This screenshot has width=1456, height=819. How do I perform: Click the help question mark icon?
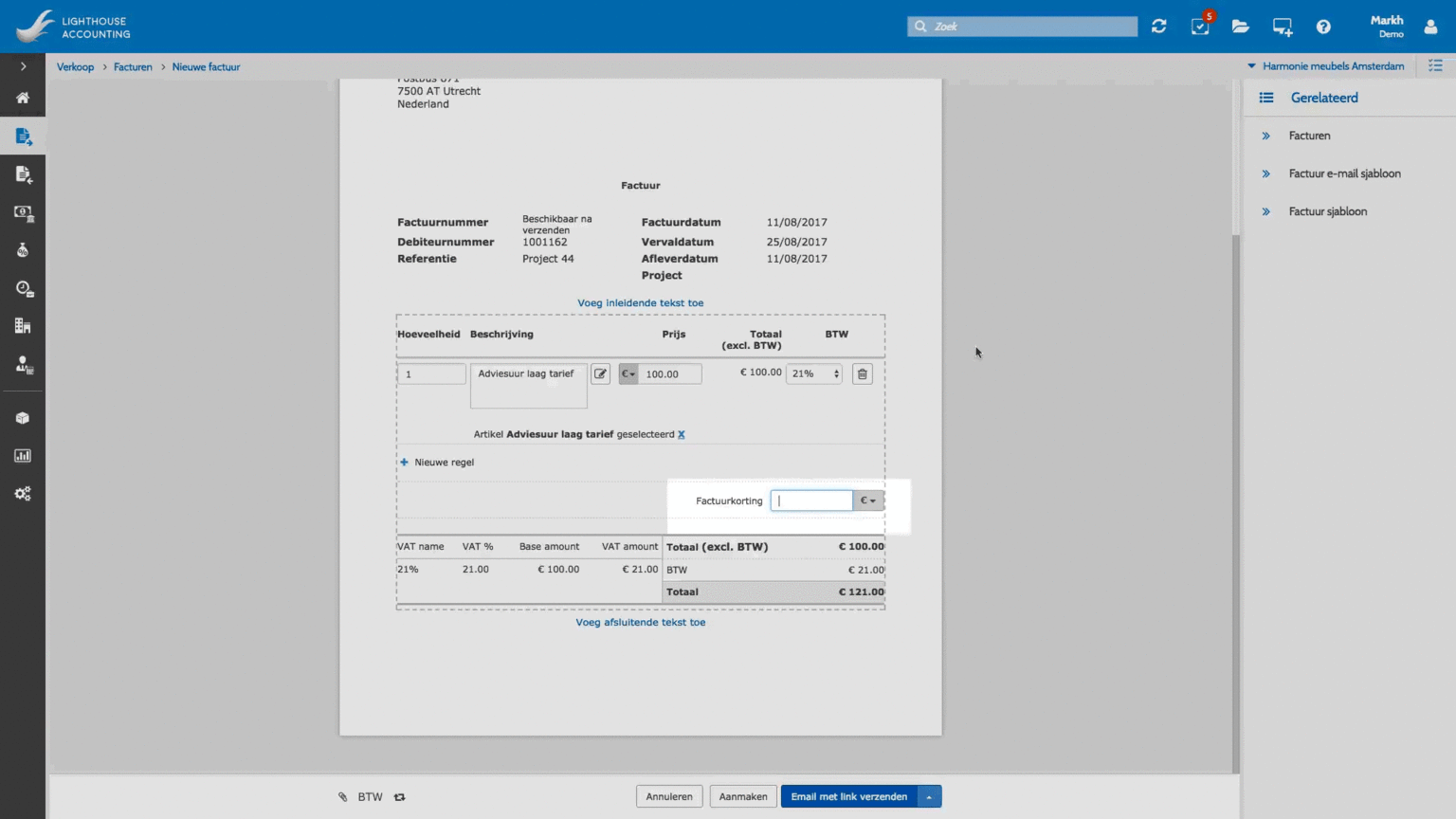[1323, 27]
